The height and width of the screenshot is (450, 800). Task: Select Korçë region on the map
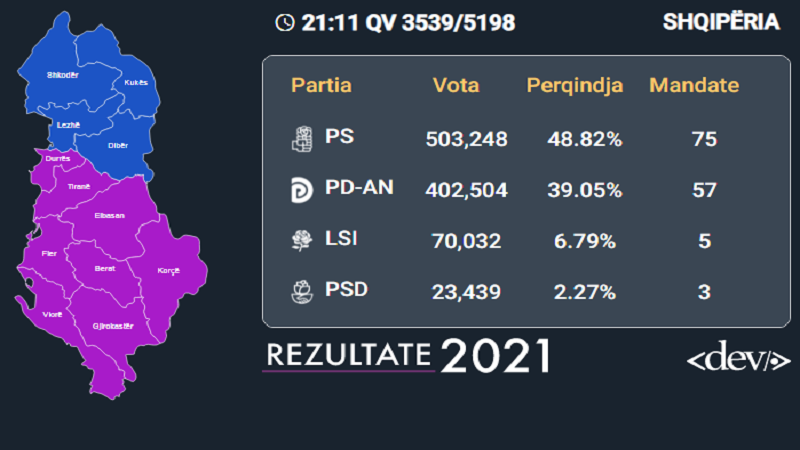click(168, 270)
